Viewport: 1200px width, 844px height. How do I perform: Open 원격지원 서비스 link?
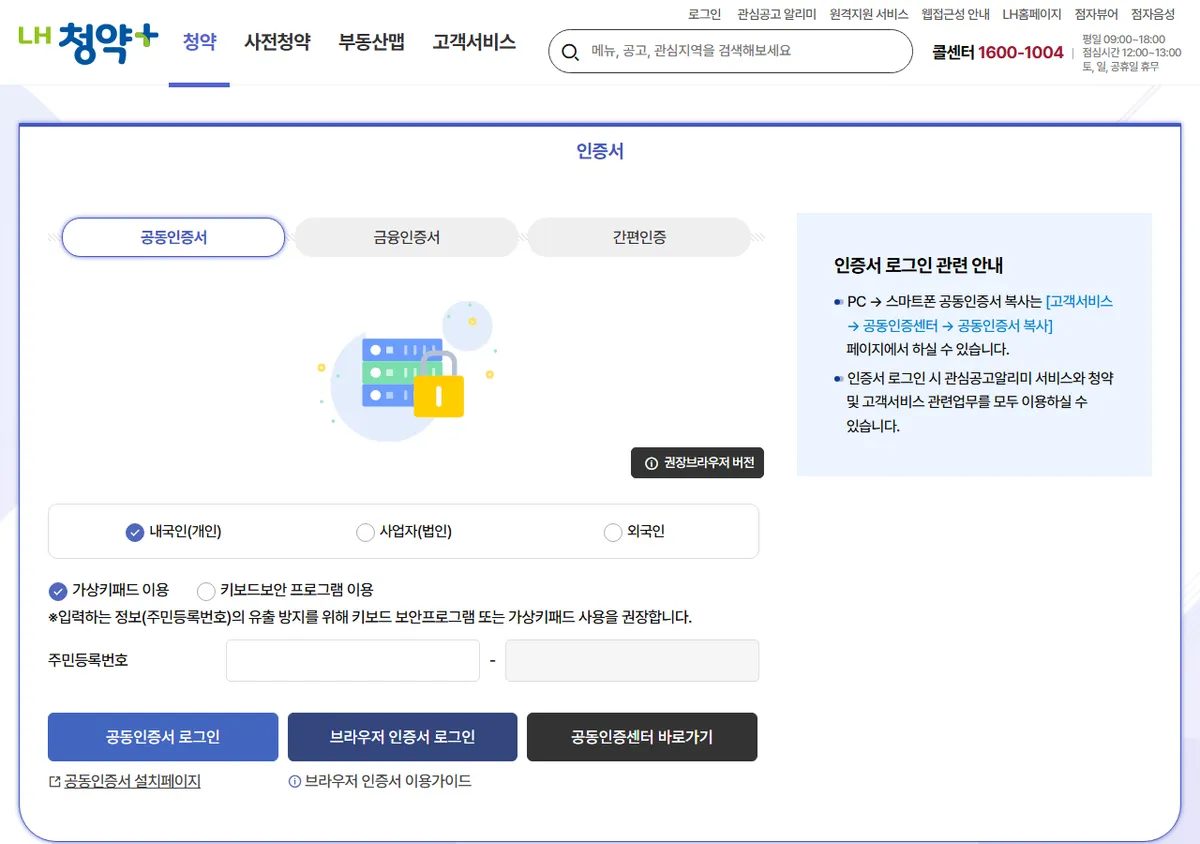[x=869, y=14]
